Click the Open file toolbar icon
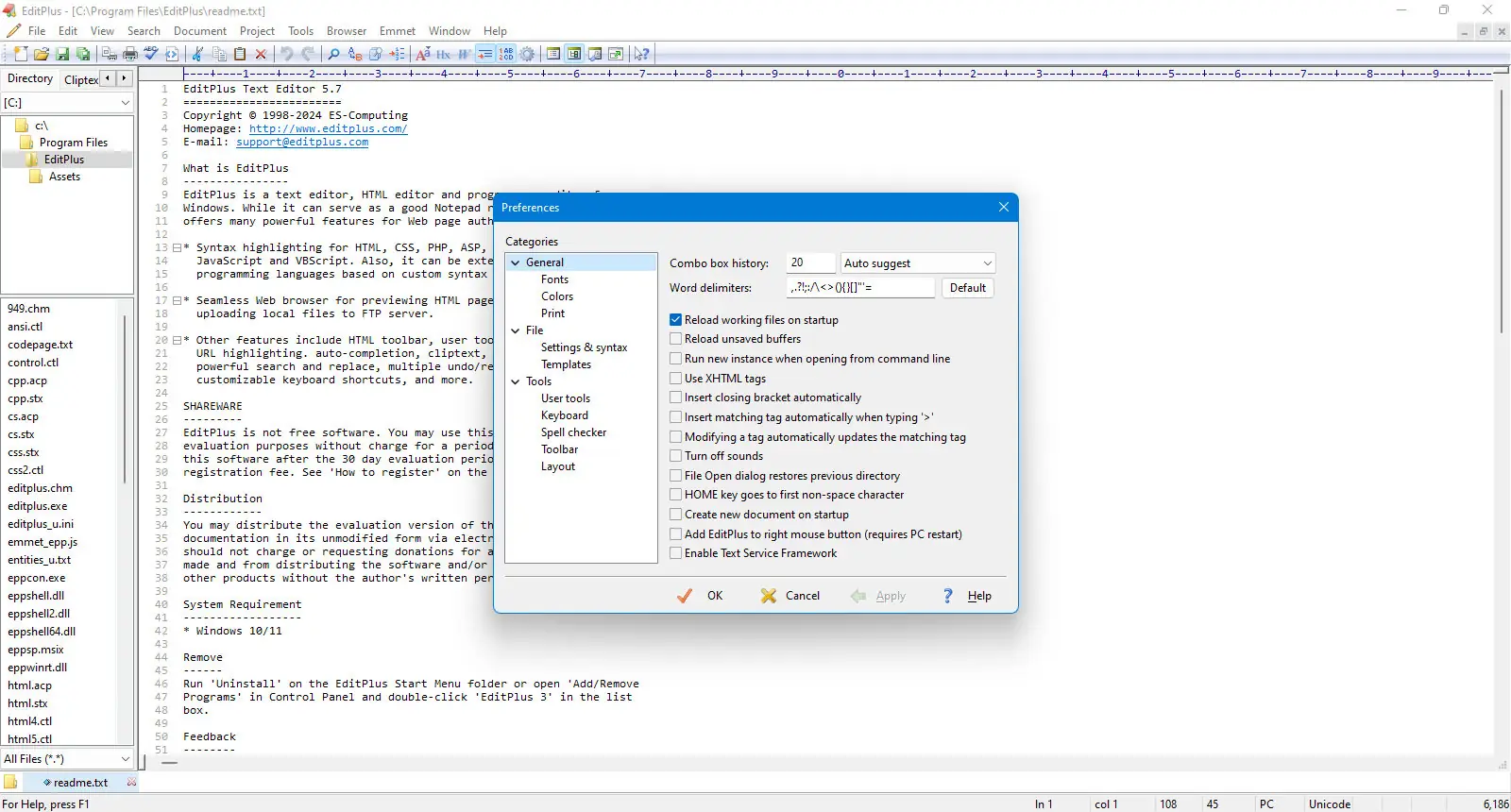The width and height of the screenshot is (1511, 812). [x=42, y=54]
